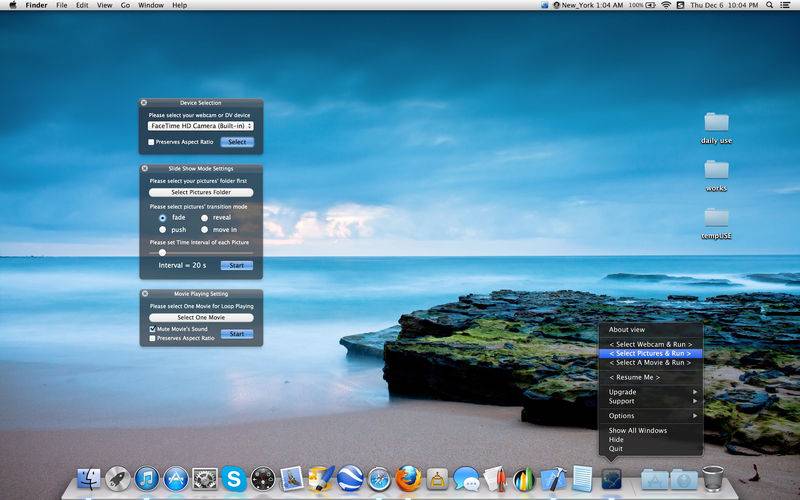
Task: Select the "reveal" transition mode
Action: click(205, 217)
